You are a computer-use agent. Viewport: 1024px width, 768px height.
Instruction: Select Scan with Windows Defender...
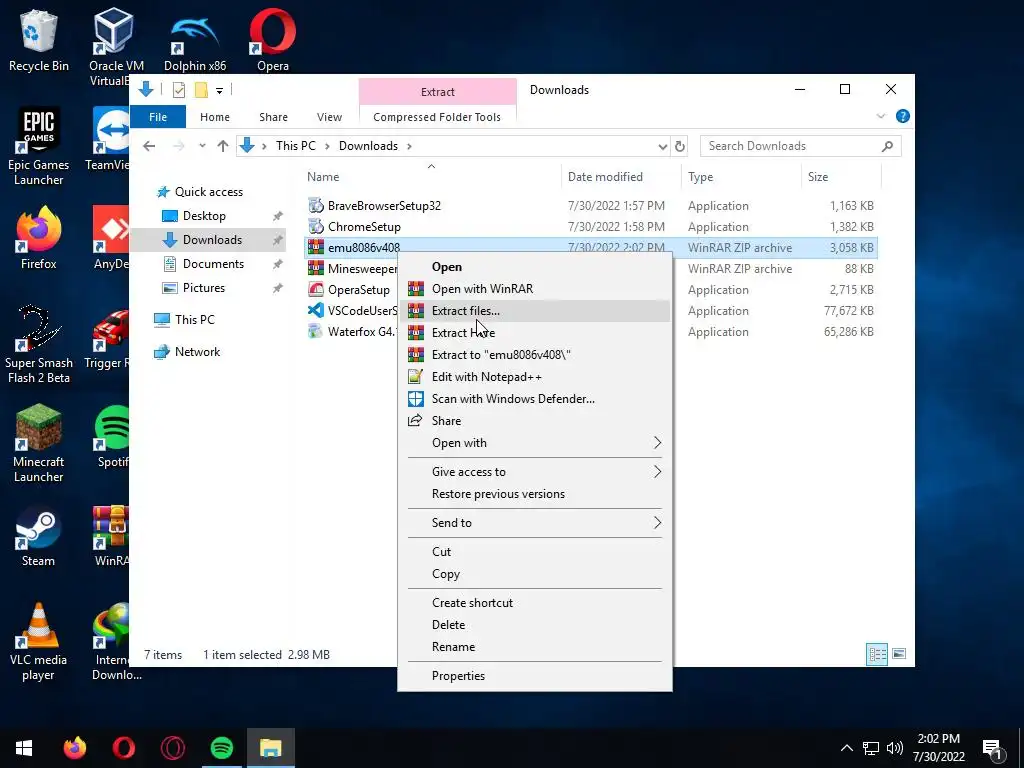[535, 399]
